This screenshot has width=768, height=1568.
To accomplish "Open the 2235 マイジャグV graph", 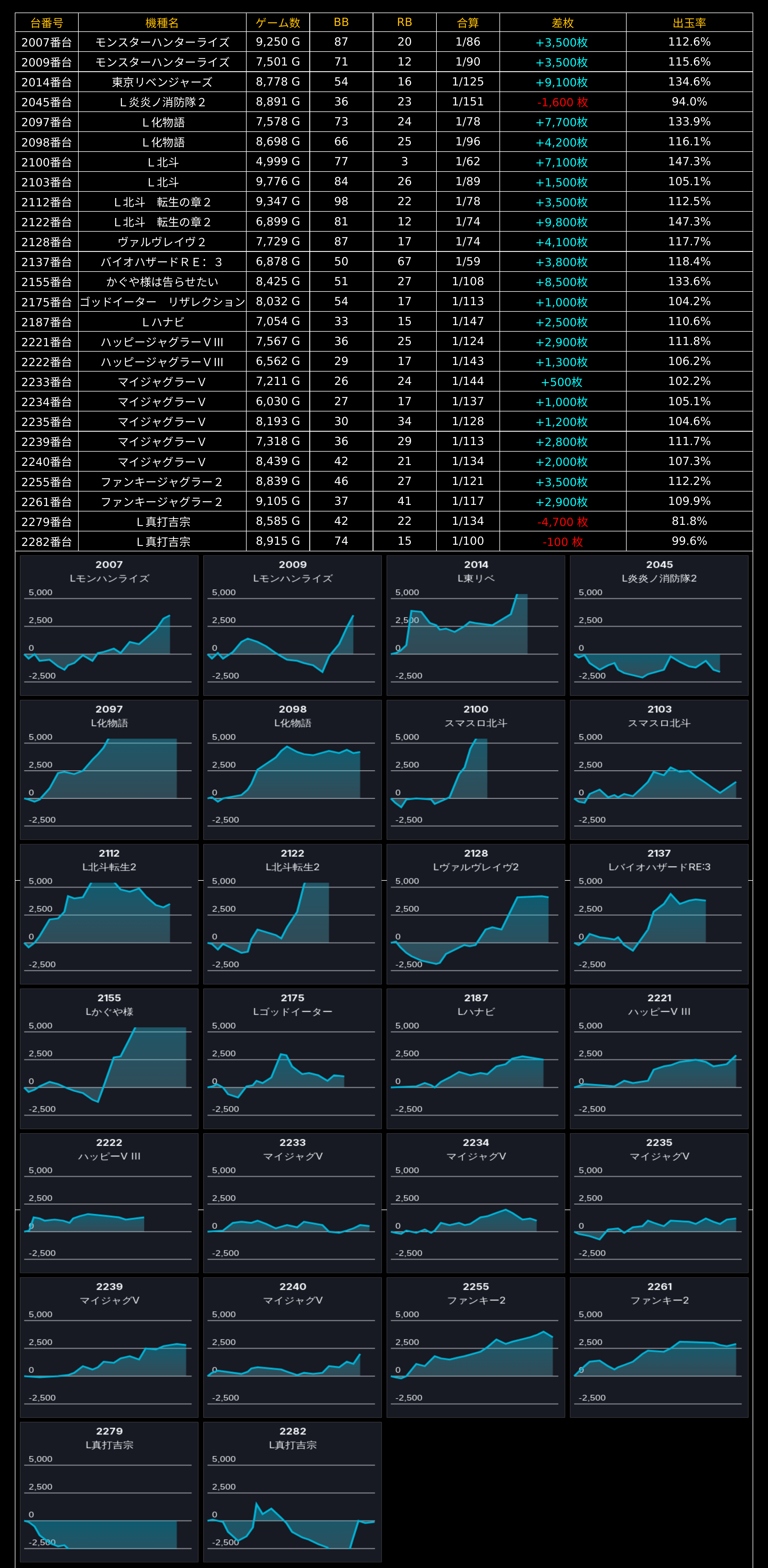I will 659,1203.
